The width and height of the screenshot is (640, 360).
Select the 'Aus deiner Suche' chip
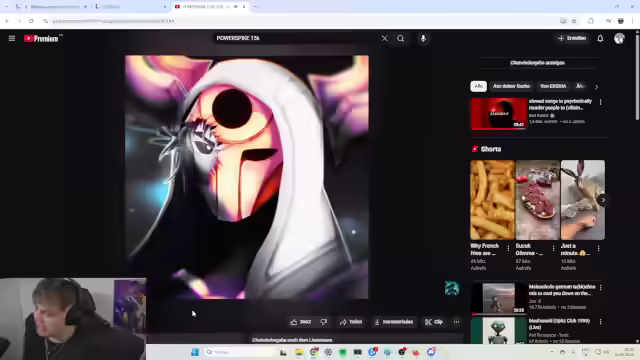point(511,86)
